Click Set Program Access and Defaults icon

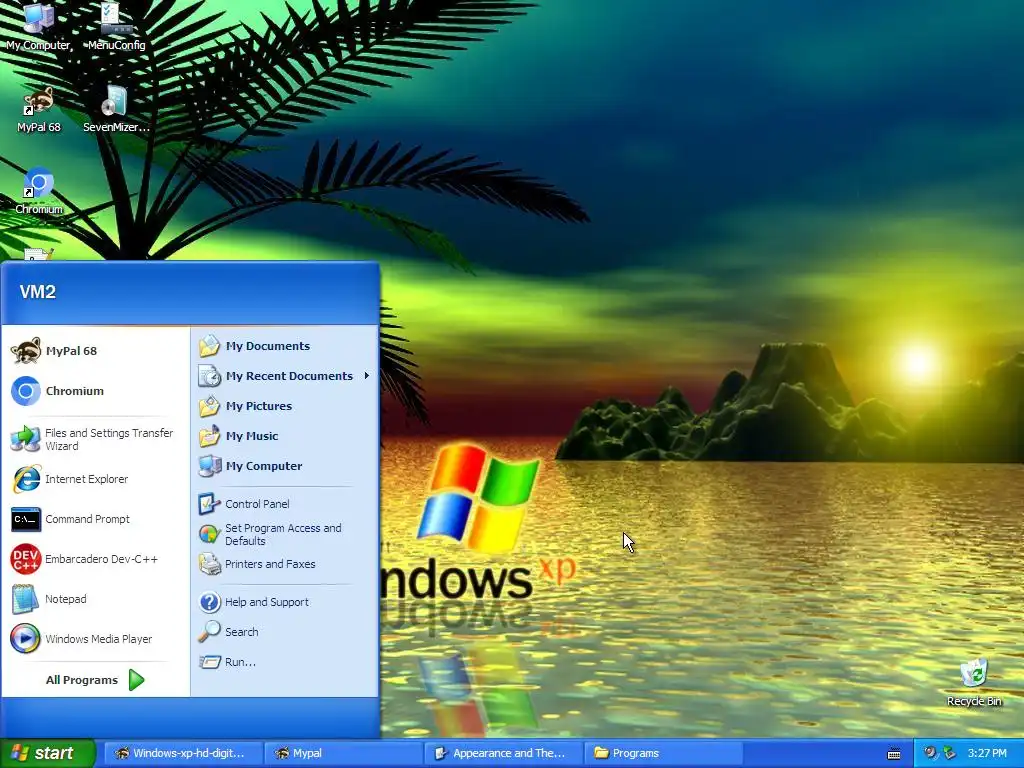coord(210,534)
